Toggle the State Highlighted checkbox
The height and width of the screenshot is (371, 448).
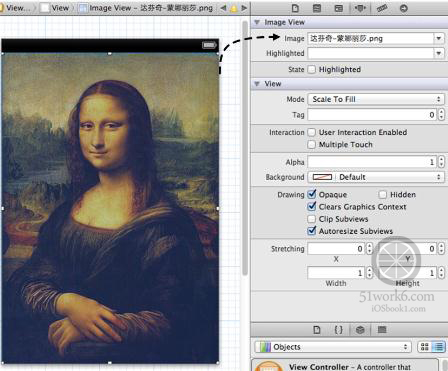(311, 69)
